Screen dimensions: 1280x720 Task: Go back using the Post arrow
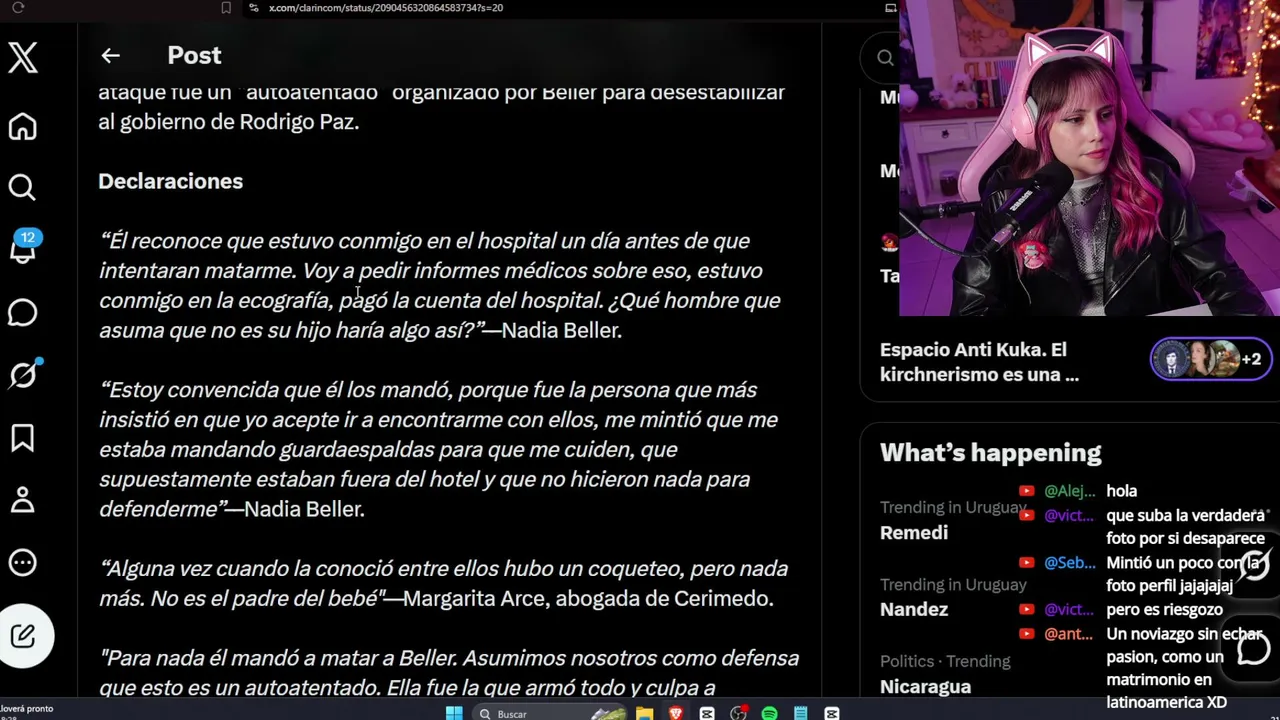click(x=110, y=56)
